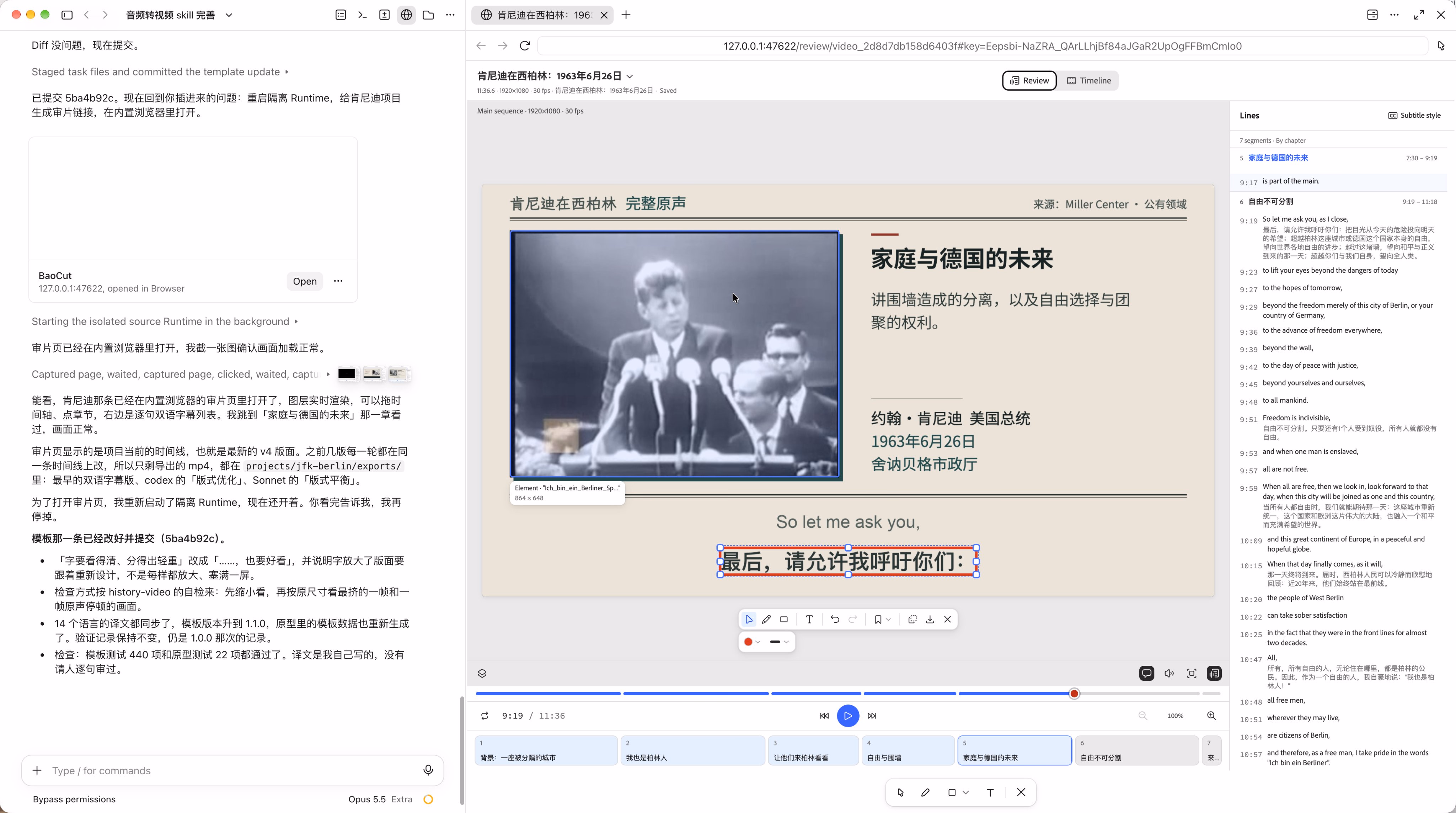Toggle the Lines panel visibility button
The width and height of the screenshot is (1456, 813).
coord(1214,673)
